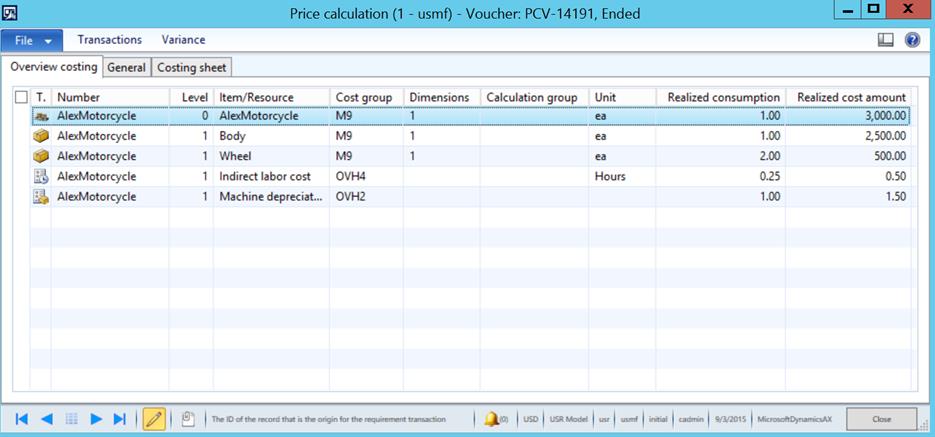Open the Variance menu
The width and height of the screenshot is (935, 437).
183,40
